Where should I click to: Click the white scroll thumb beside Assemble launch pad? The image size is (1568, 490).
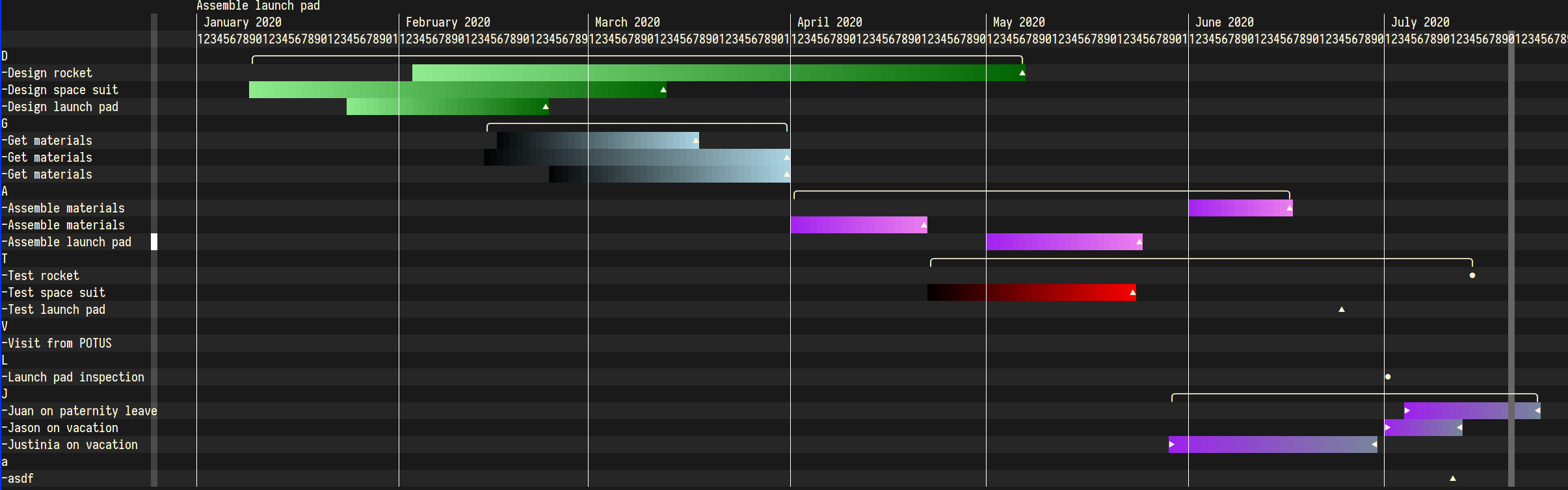pyautogui.click(x=154, y=242)
